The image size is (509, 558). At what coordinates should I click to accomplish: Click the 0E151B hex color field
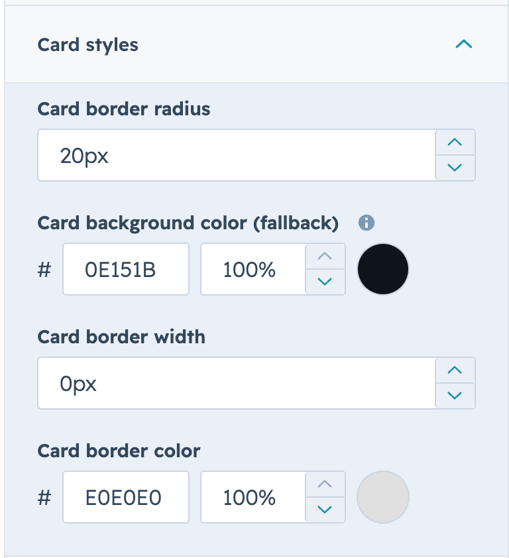pos(126,269)
